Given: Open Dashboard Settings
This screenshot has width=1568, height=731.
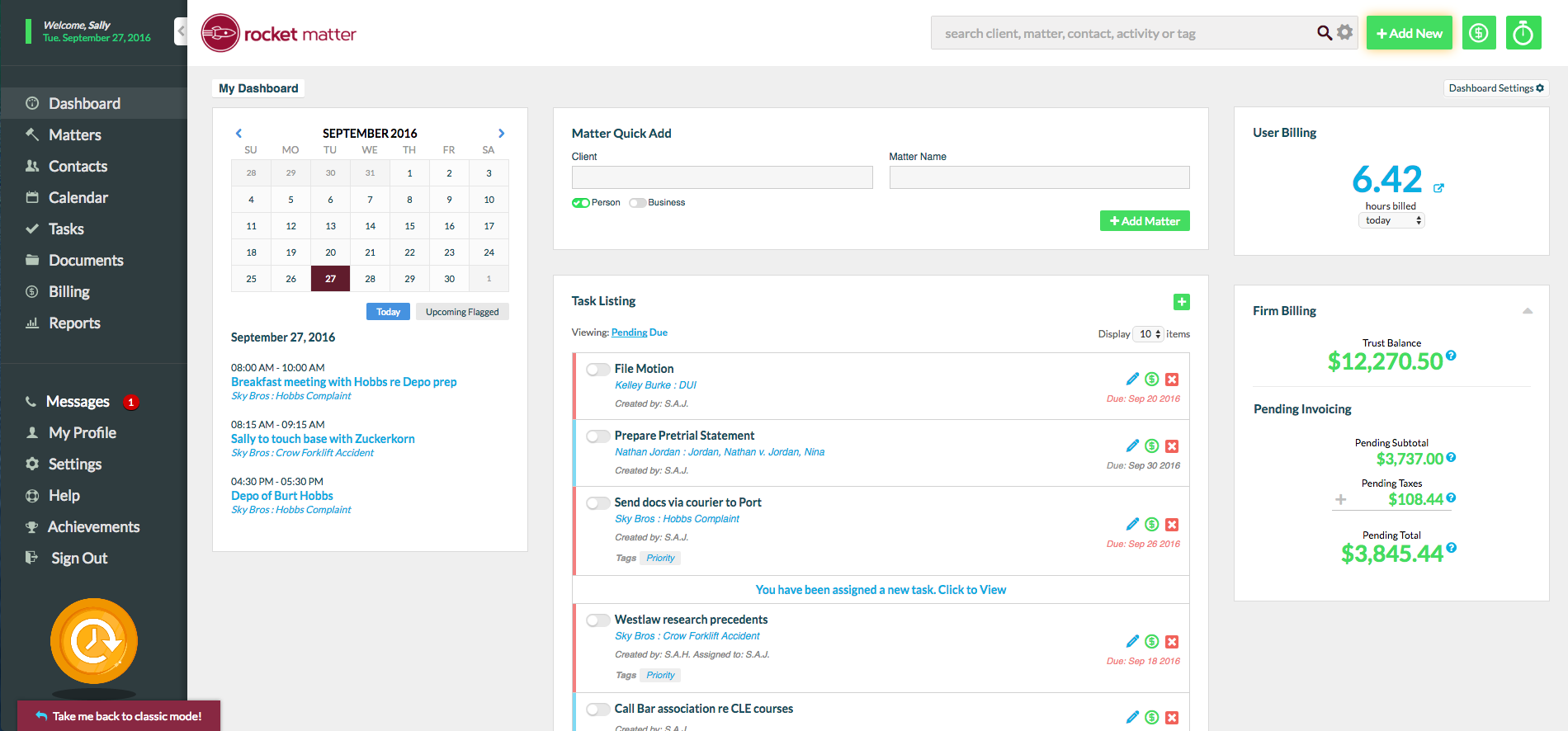Looking at the screenshot, I should 1495,88.
